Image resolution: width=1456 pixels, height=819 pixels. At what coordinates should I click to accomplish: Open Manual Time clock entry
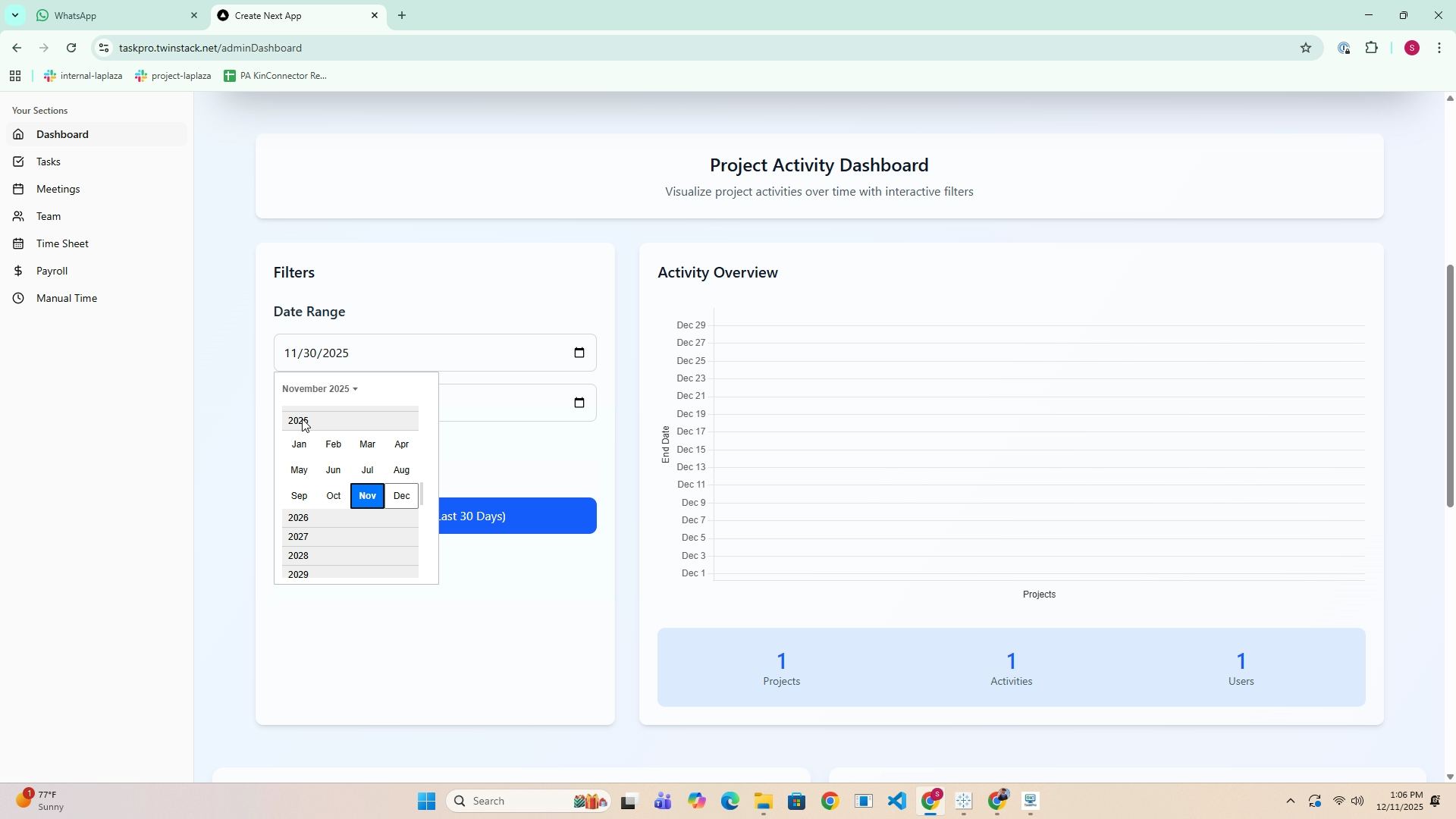(x=66, y=298)
